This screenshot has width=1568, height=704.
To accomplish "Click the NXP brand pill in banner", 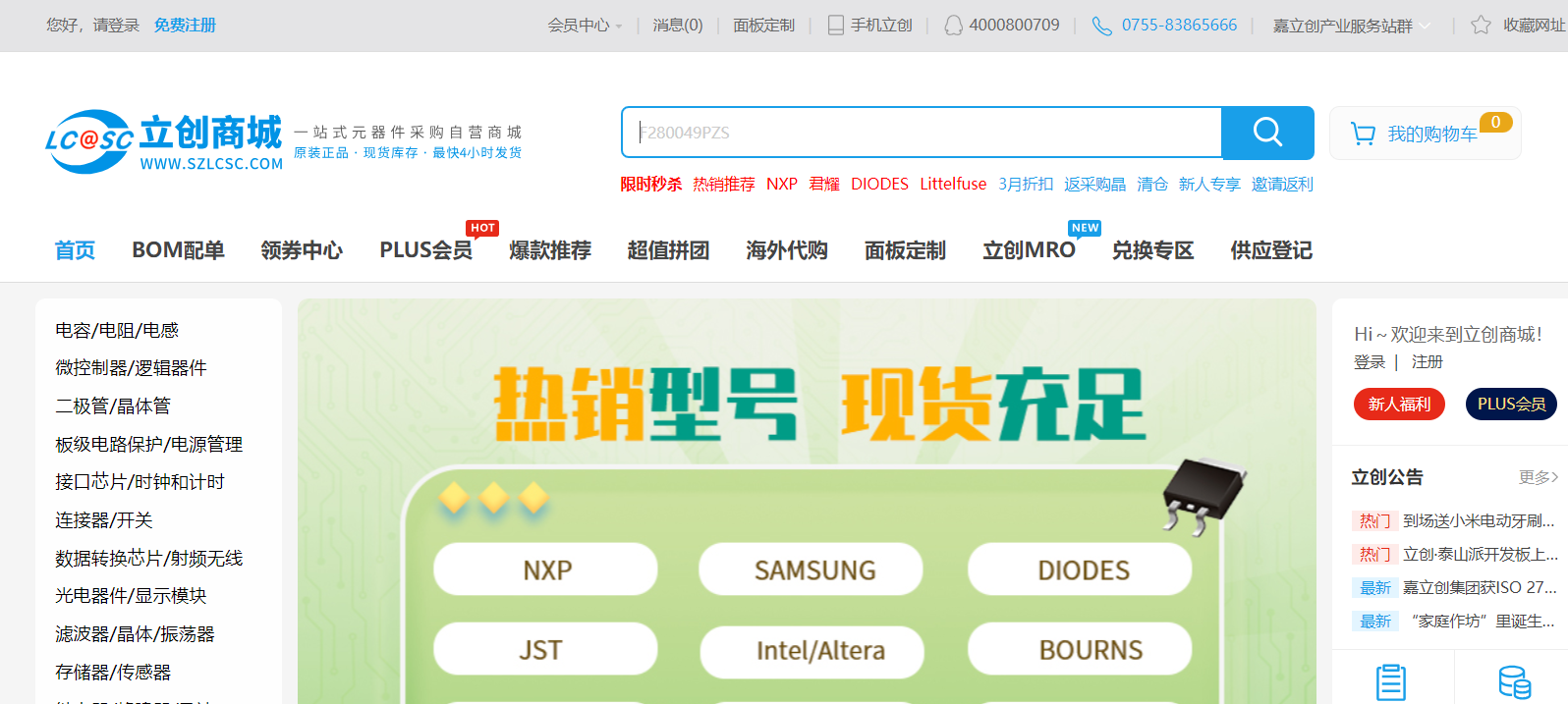I will 546,569.
